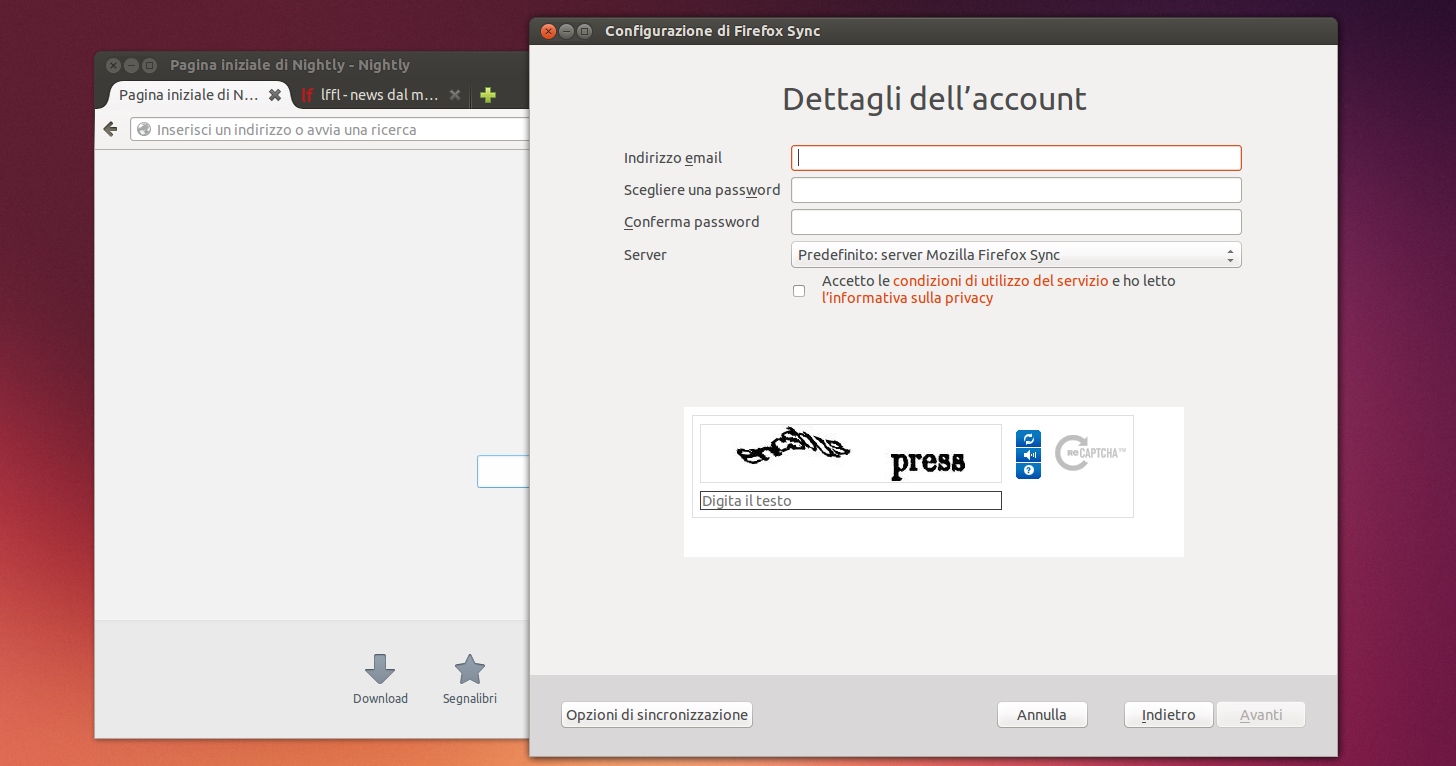Open 'condizioni di utilizzo del servizio' link
Image resolution: width=1456 pixels, height=766 pixels.
tap(1000, 281)
